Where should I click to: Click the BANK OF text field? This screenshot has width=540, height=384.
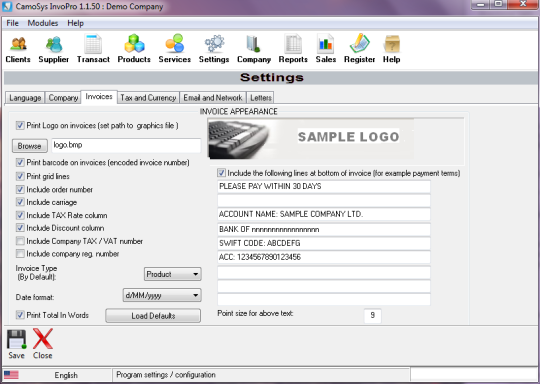click(x=324, y=229)
